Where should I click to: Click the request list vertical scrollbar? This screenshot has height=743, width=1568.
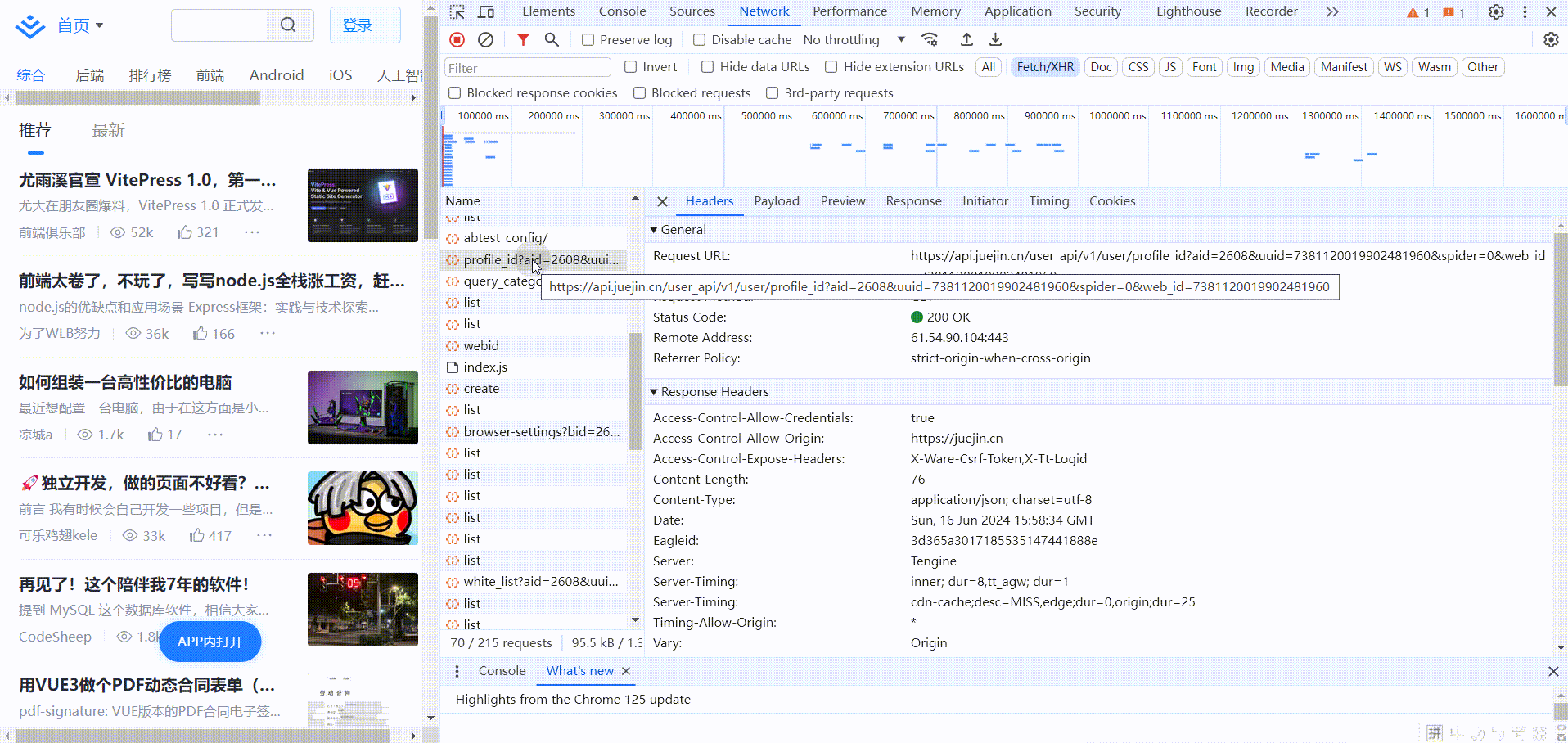pos(634,391)
